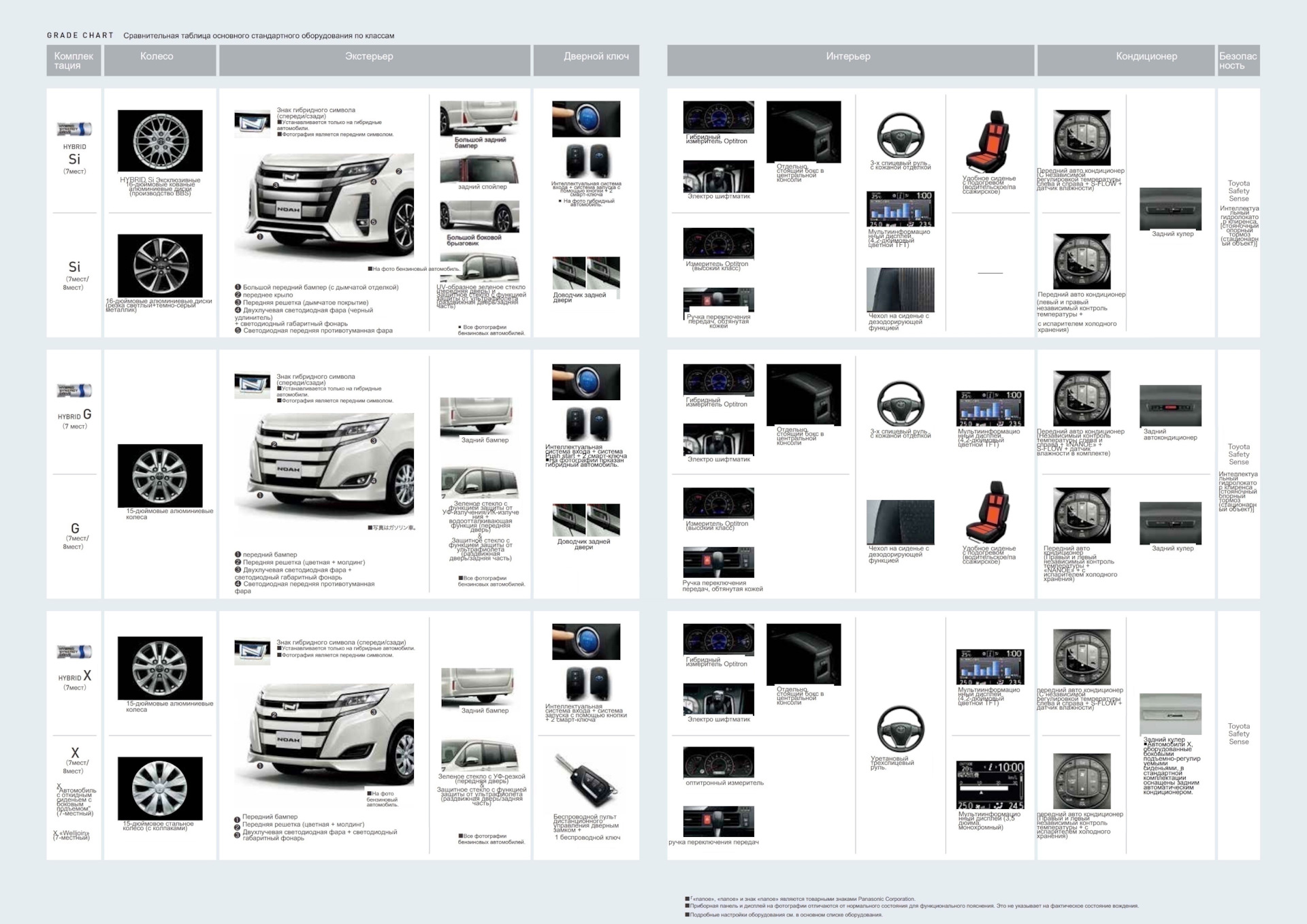Click the 'HYBRID Si (7мест)' grade label
Screen dimensions: 1307x924
pyautogui.click(x=74, y=159)
